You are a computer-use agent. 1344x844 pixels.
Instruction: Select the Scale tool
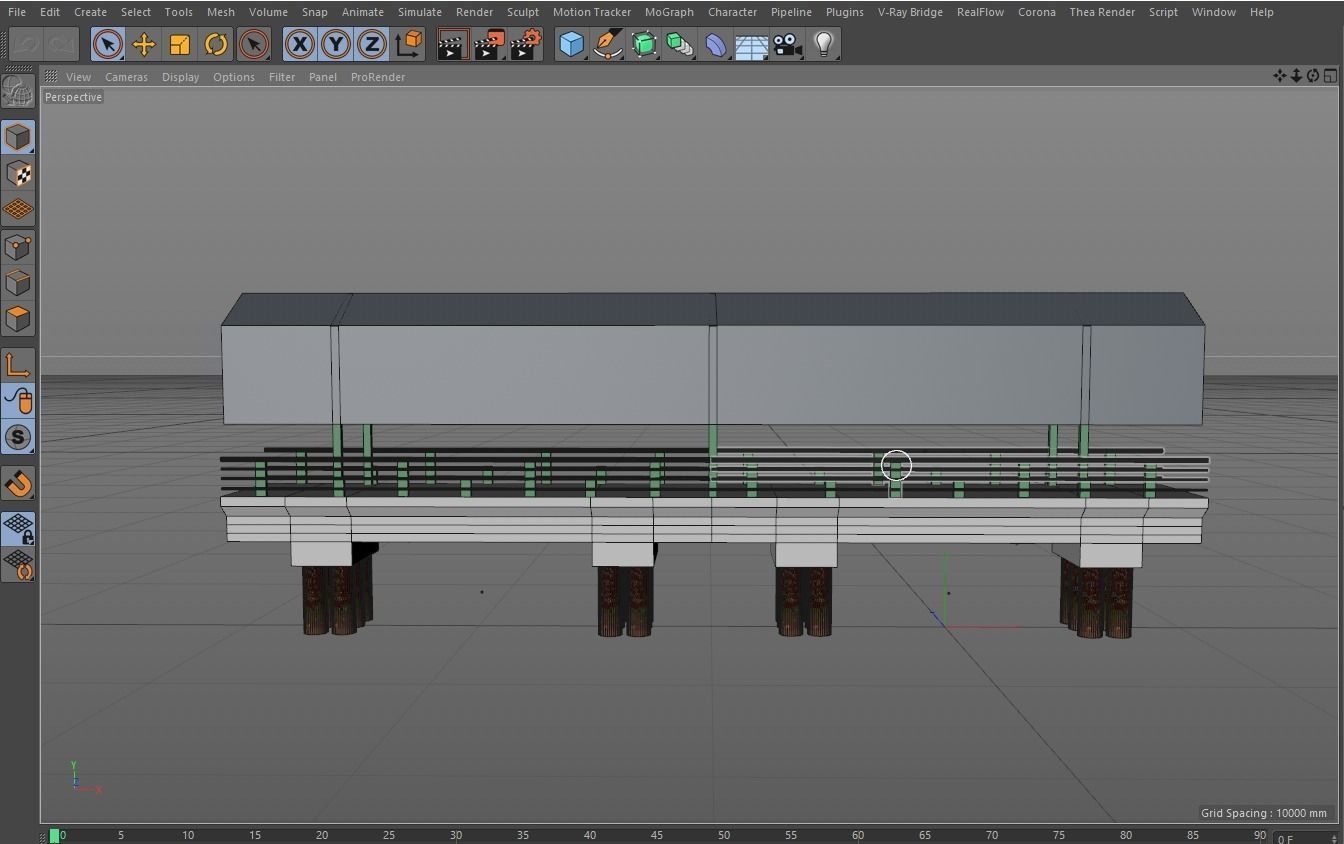tap(180, 44)
